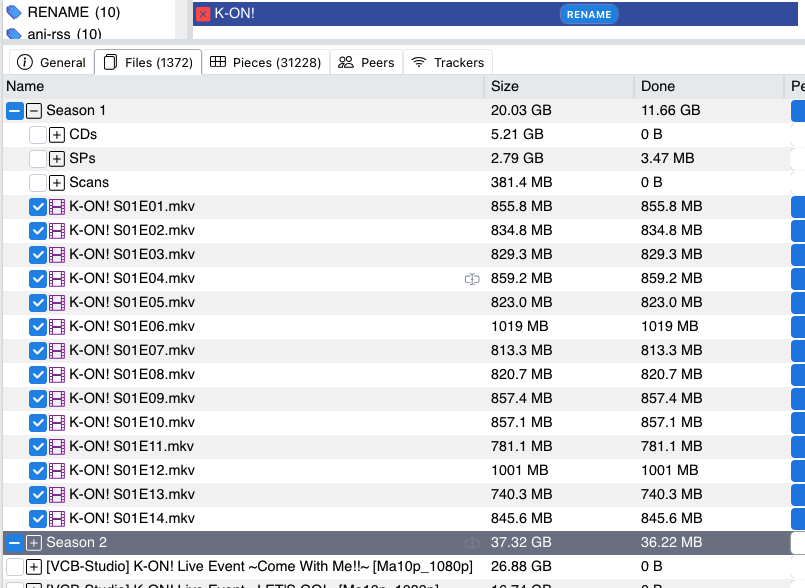Image resolution: width=805 pixels, height=588 pixels.
Task: Open the Peers tab
Action: pos(367,62)
